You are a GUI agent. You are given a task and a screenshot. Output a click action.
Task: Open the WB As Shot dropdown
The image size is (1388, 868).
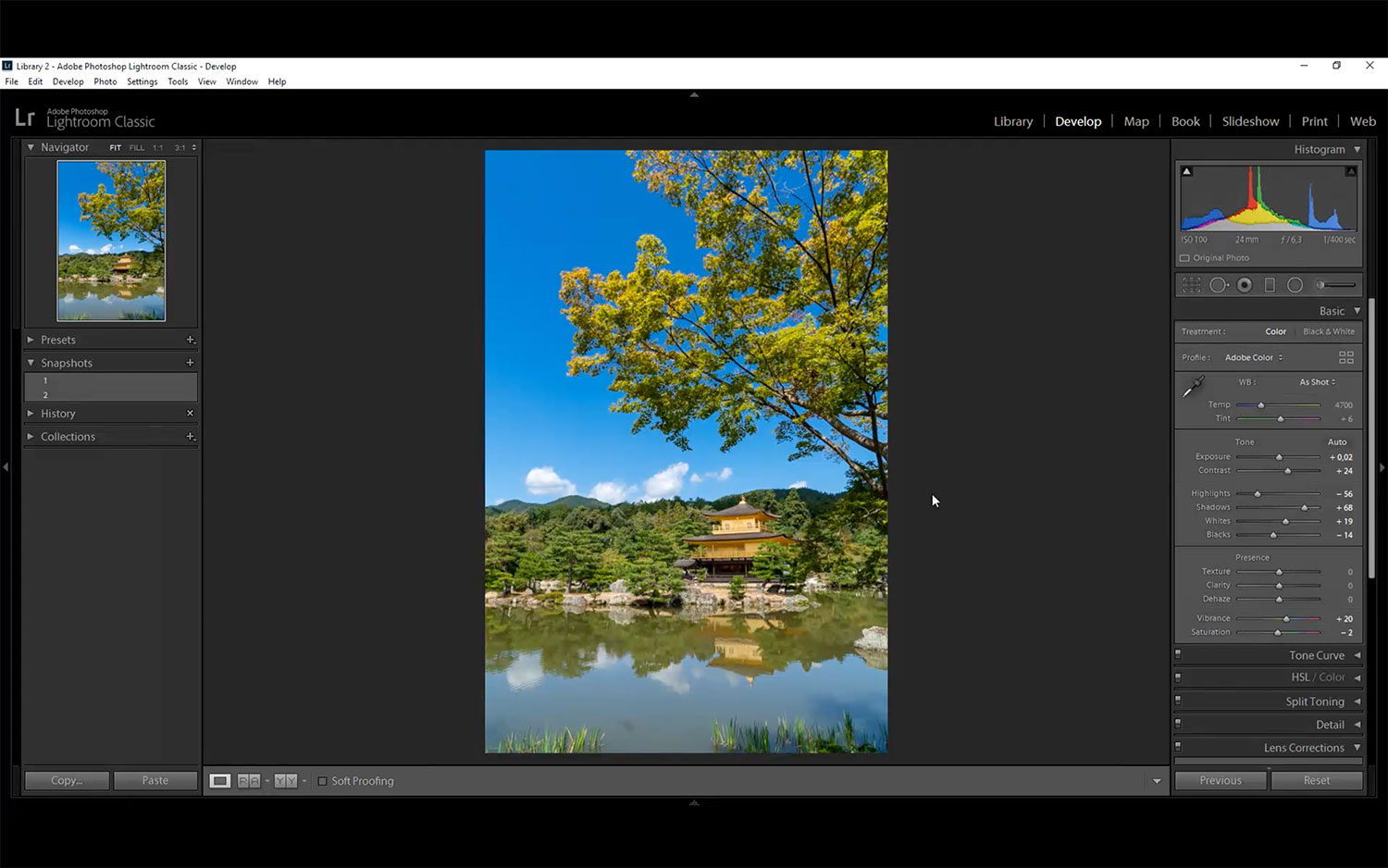(1317, 382)
